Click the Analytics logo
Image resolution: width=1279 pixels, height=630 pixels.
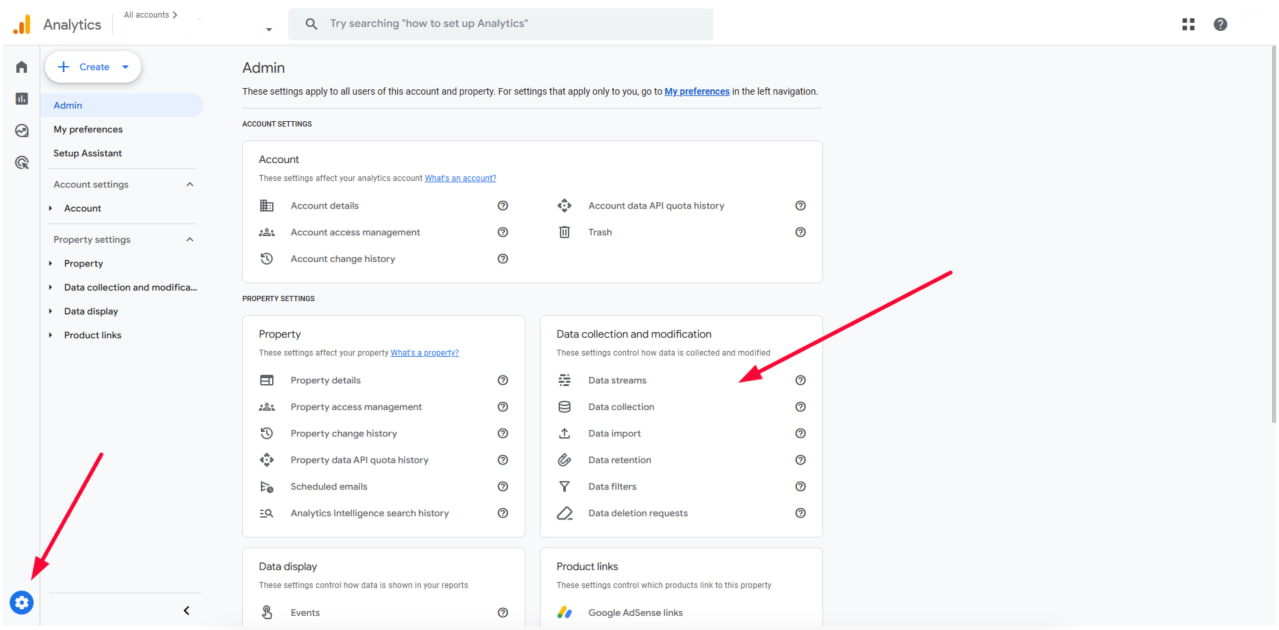pos(21,24)
